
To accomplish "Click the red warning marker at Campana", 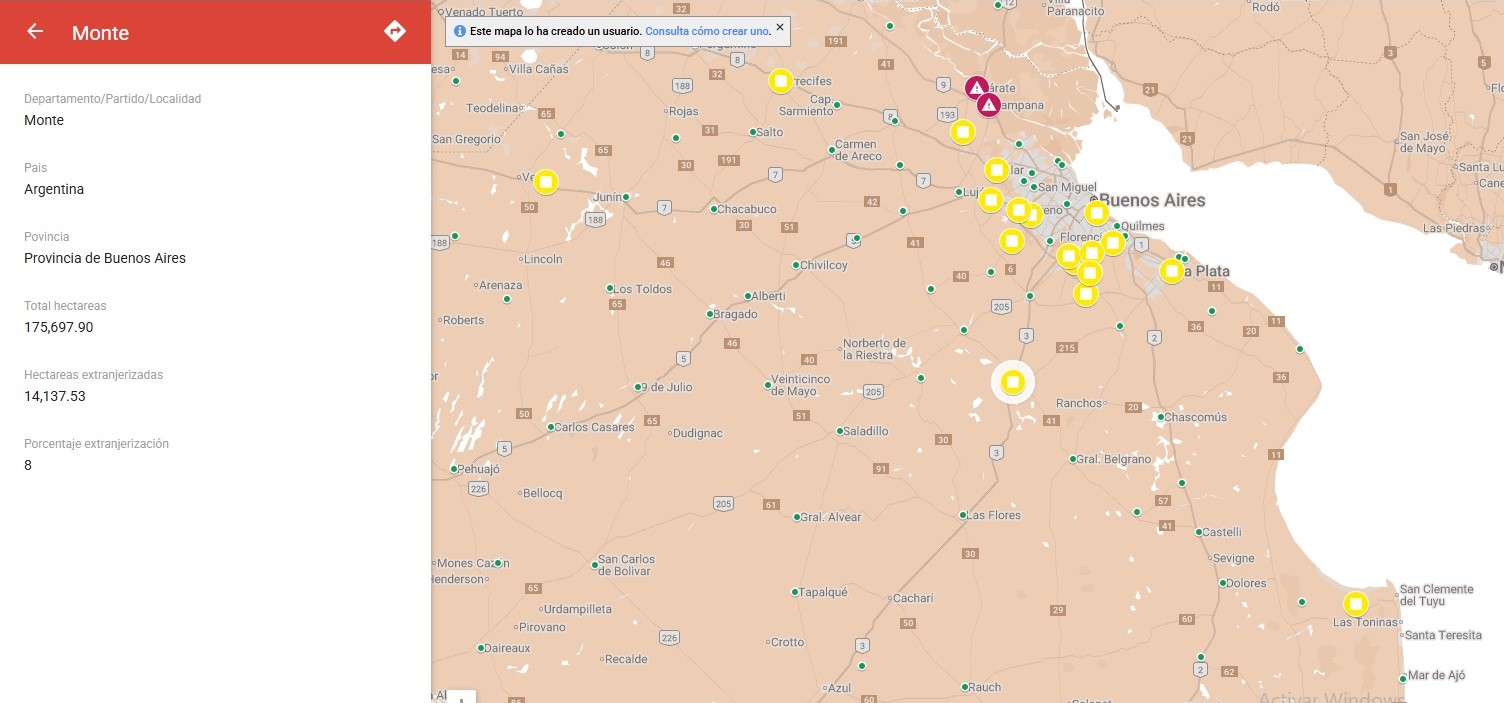I will click(x=988, y=105).
